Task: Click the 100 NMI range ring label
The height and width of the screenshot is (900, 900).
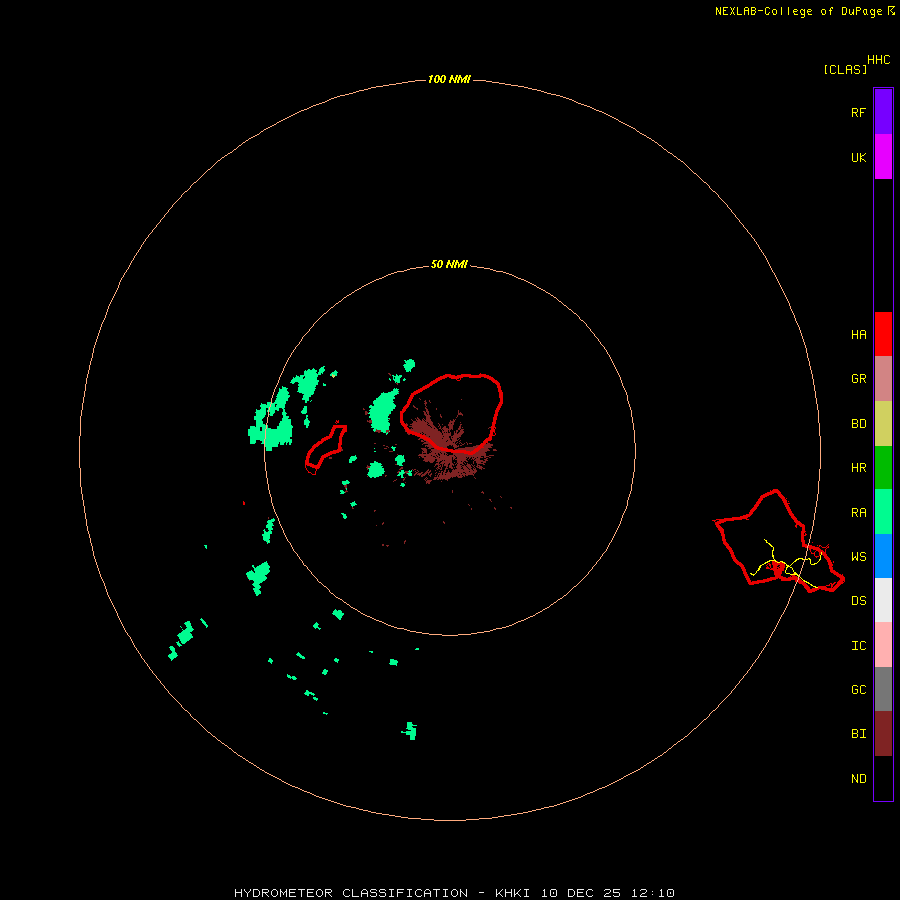Action: (449, 79)
